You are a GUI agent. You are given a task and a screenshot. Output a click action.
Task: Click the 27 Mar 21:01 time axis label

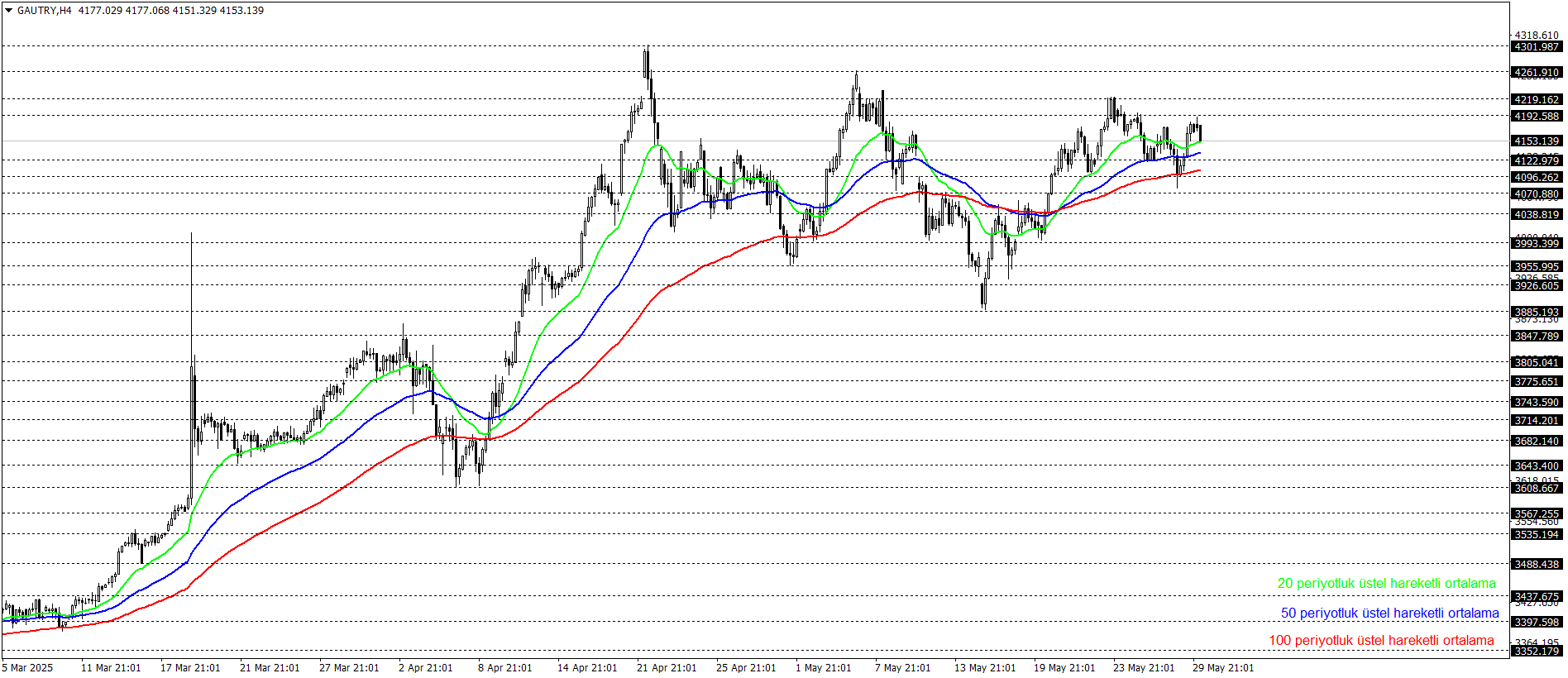pos(349,668)
